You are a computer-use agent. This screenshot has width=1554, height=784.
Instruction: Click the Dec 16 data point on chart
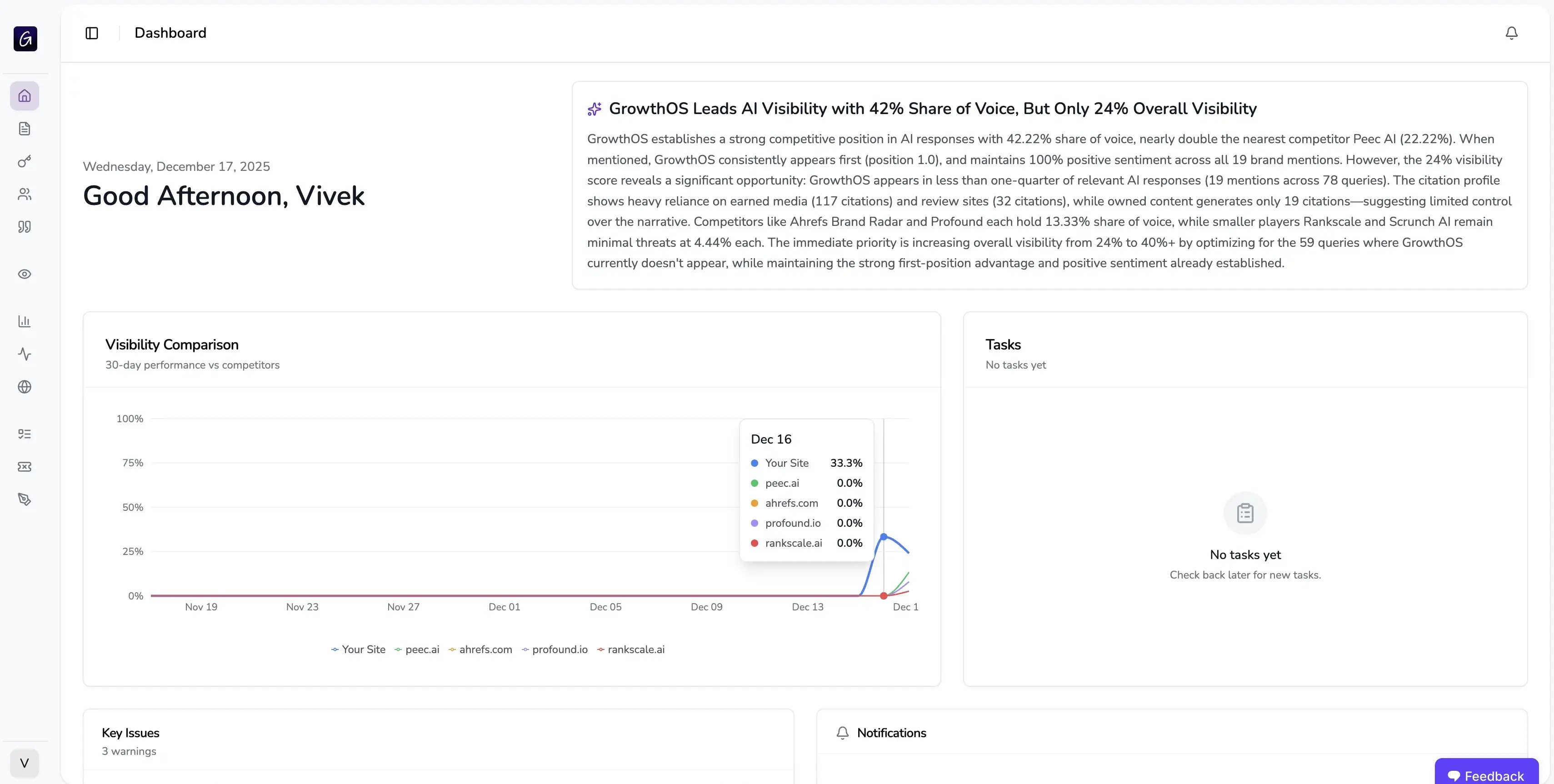click(x=883, y=537)
